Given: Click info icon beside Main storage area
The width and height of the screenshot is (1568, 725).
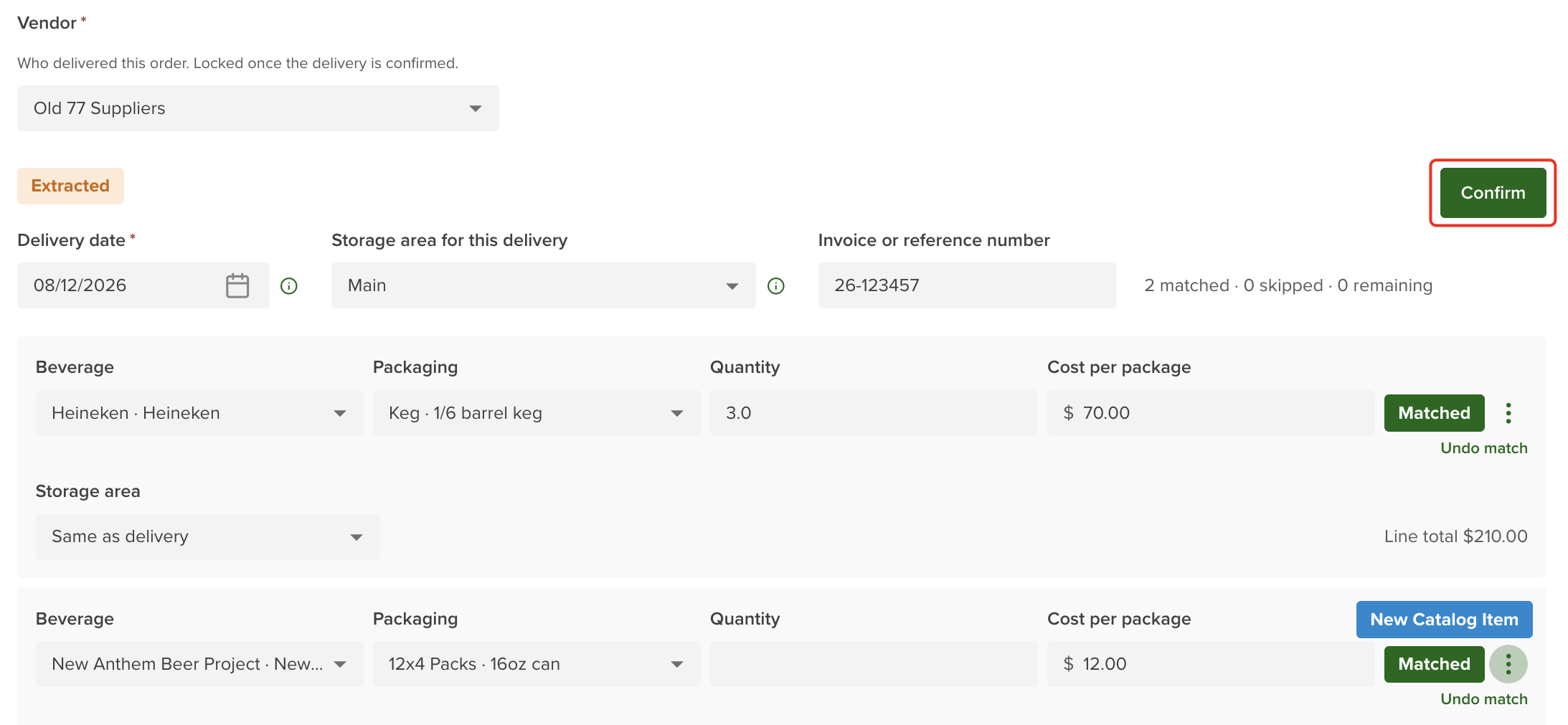Looking at the screenshot, I should (x=776, y=286).
